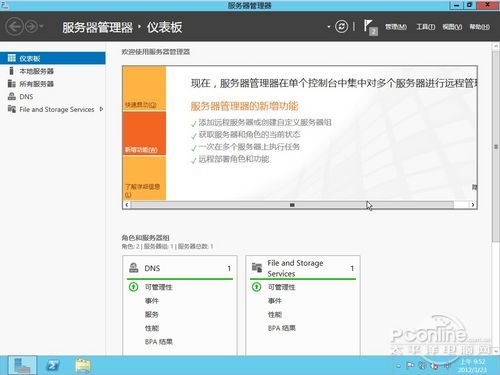Image resolution: width=500 pixels, height=375 pixels.
Task: Refresh the Server Manager dashboard
Action: pos(341,26)
